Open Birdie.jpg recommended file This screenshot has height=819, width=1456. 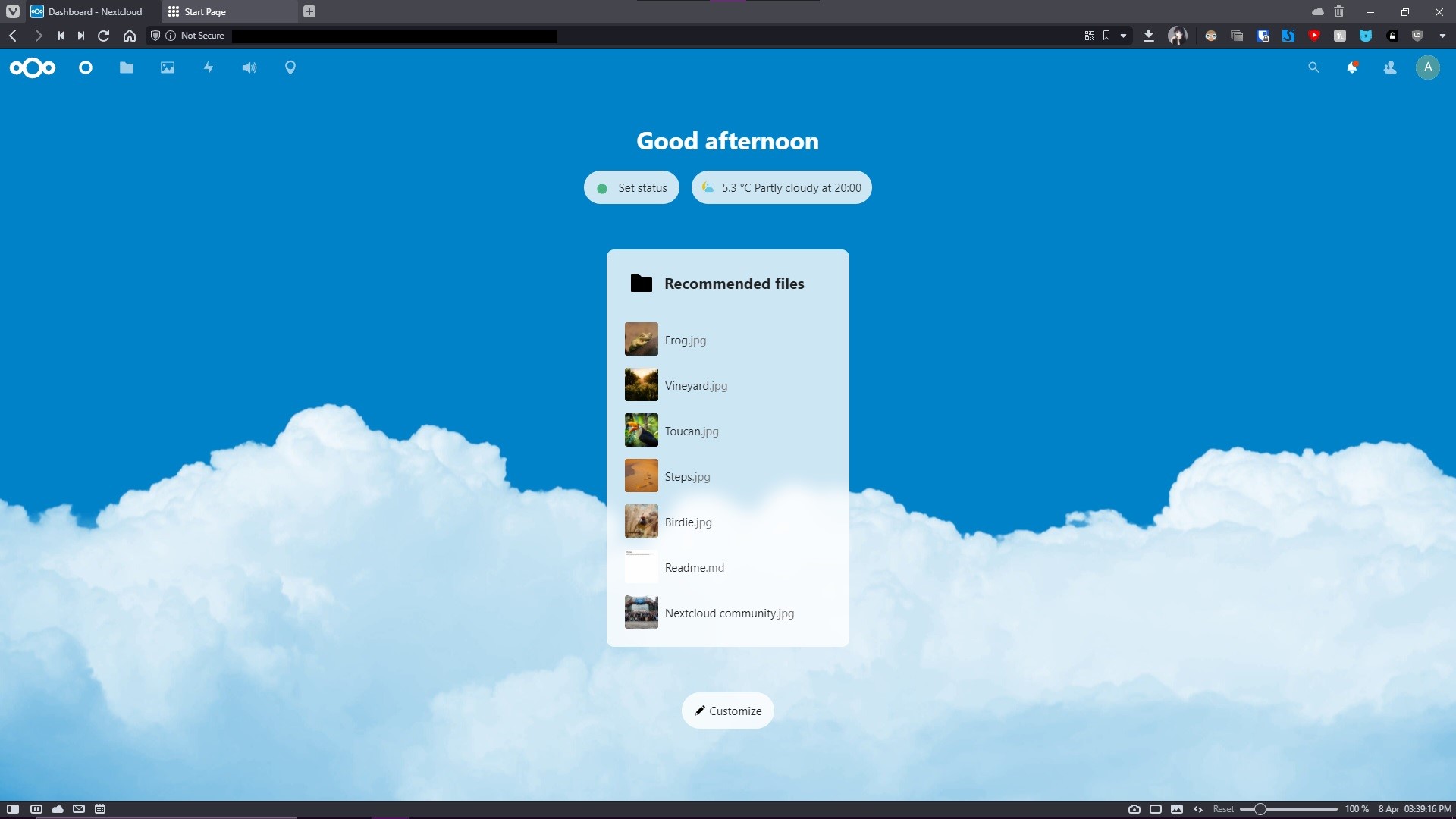point(728,521)
